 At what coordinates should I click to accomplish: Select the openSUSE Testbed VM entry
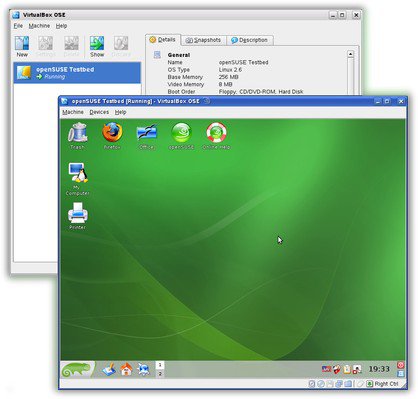[77, 73]
